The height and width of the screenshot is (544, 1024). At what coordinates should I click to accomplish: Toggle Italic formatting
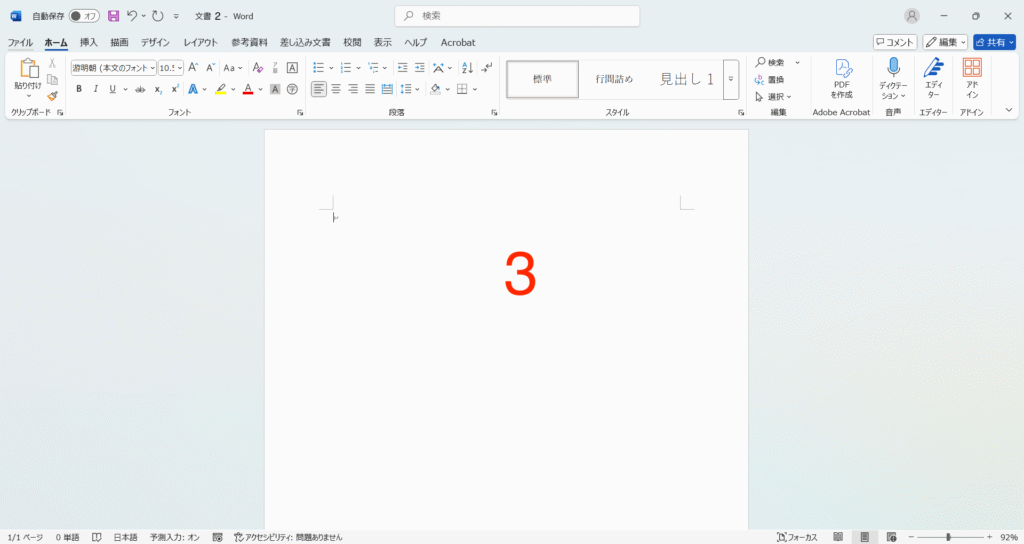coord(95,89)
